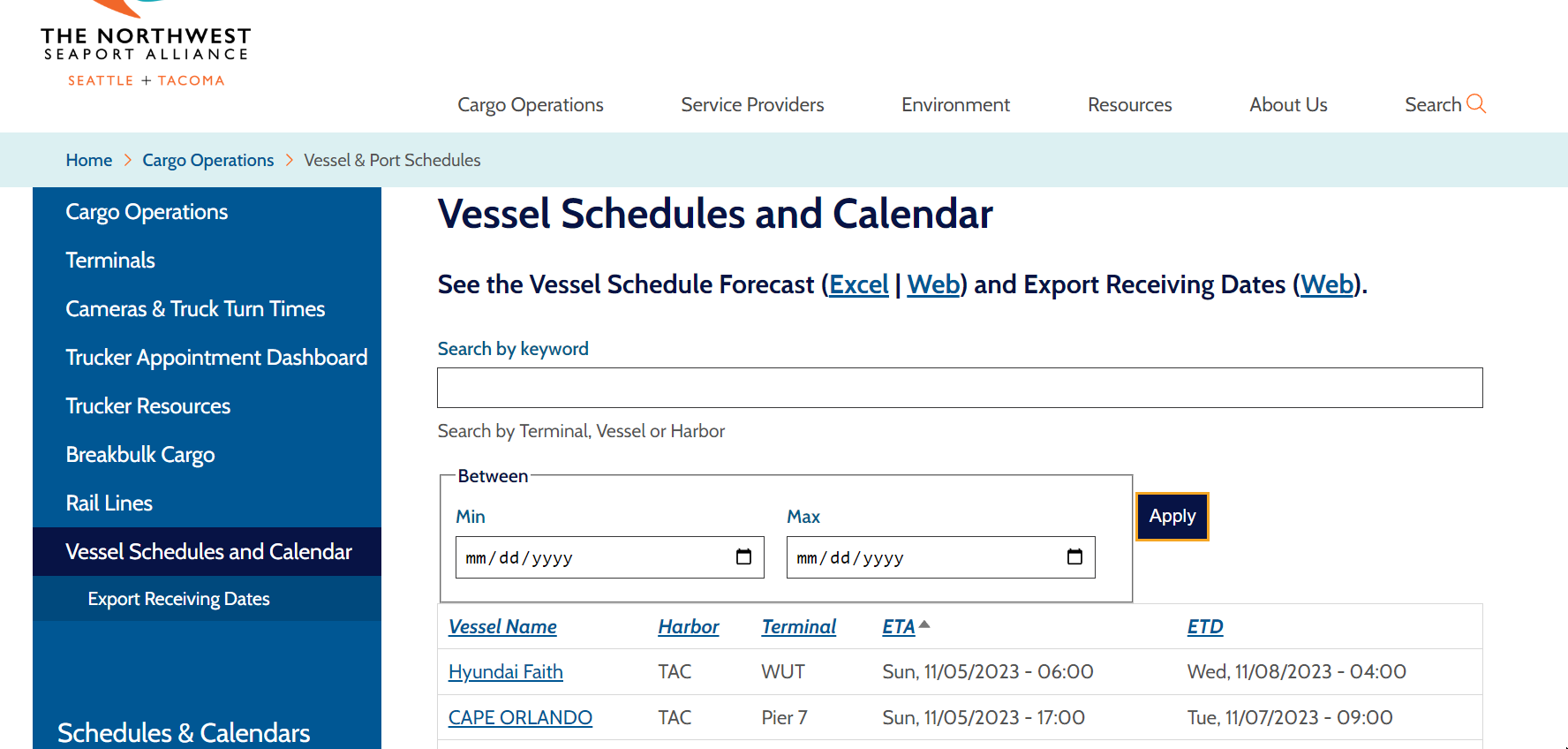The width and height of the screenshot is (1568, 749).
Task: Open the Max date calendar picker
Action: pyautogui.click(x=1074, y=556)
